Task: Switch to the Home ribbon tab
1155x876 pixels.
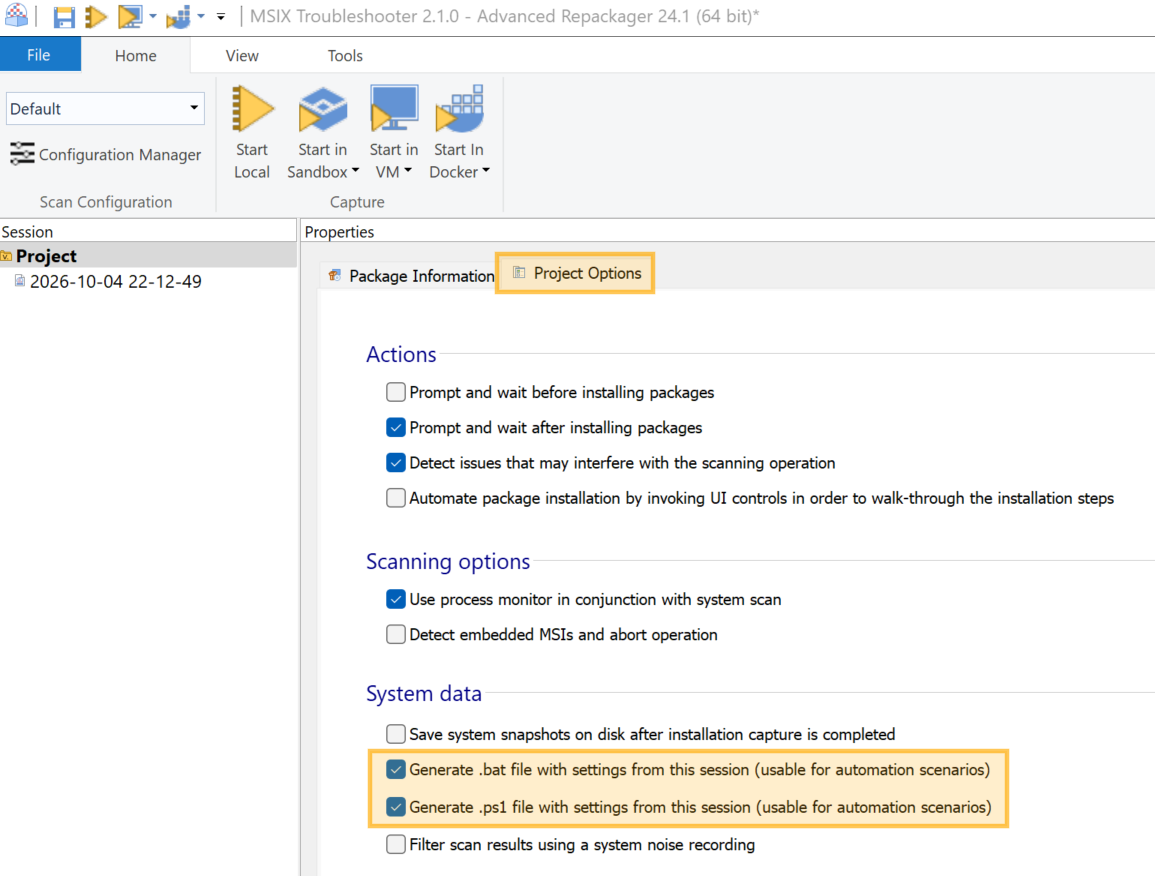Action: pos(136,56)
